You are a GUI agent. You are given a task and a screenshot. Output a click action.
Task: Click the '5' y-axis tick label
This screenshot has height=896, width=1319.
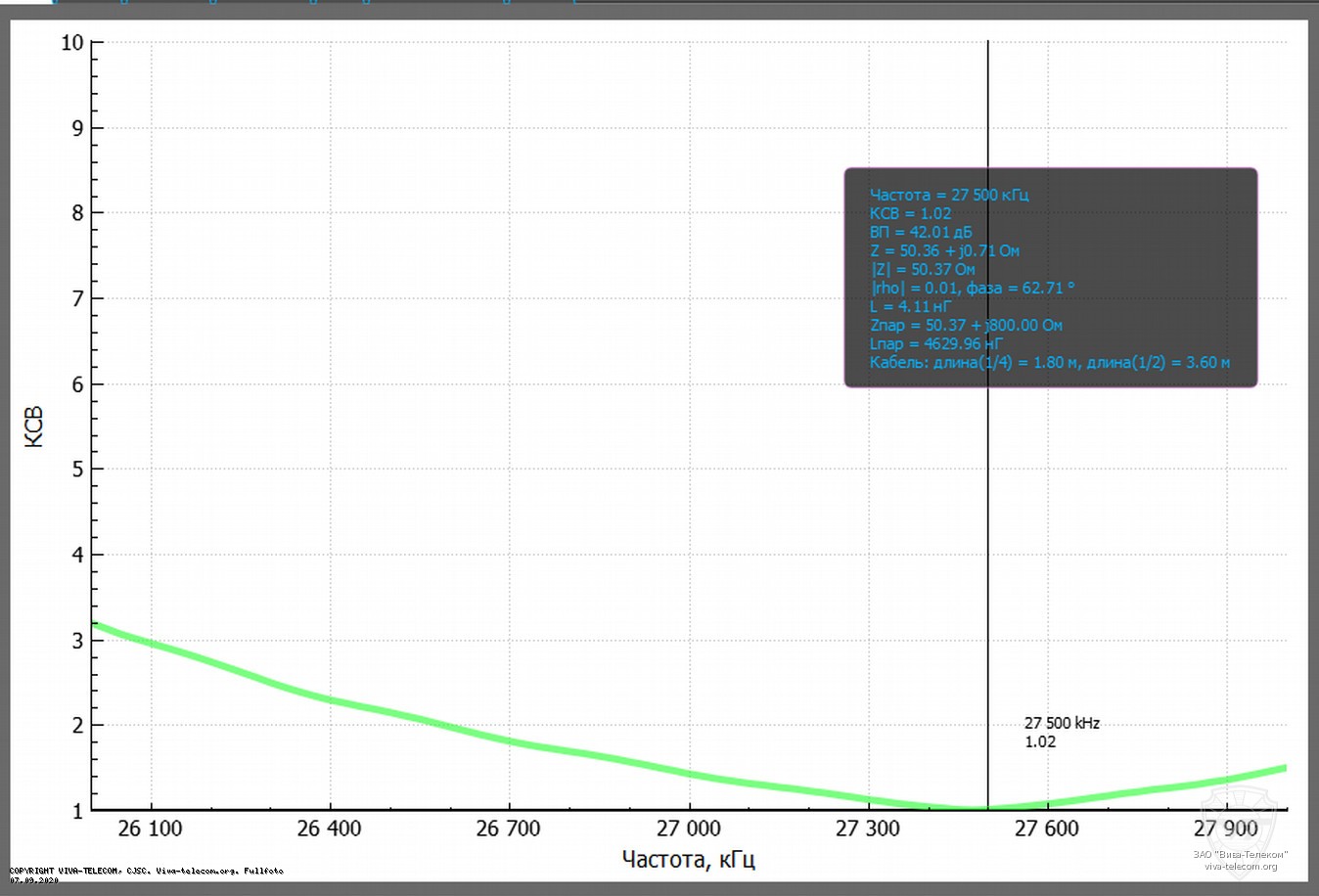click(x=77, y=469)
